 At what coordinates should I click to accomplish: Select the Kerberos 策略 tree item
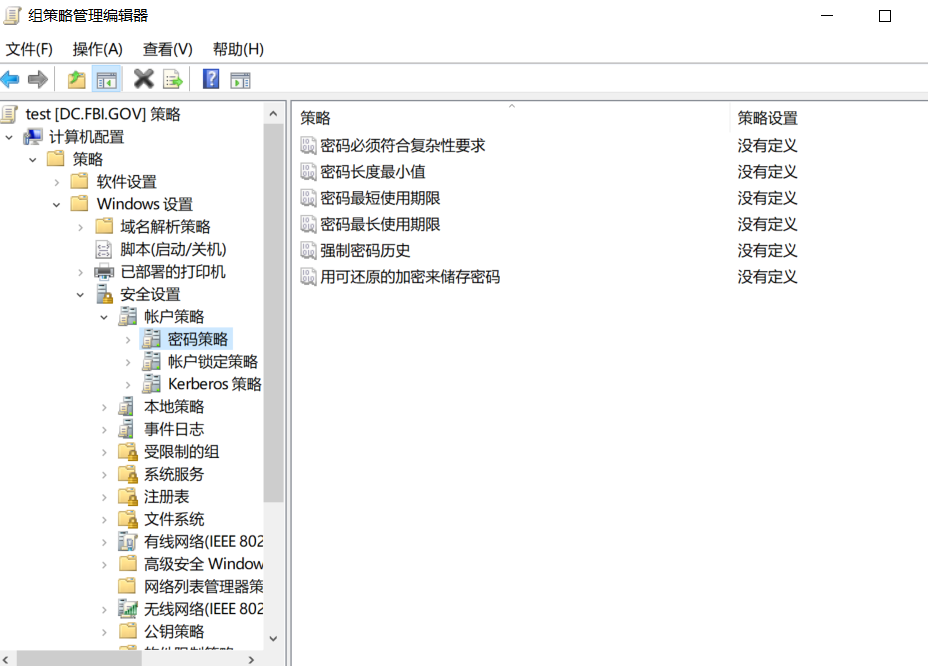click(x=214, y=384)
